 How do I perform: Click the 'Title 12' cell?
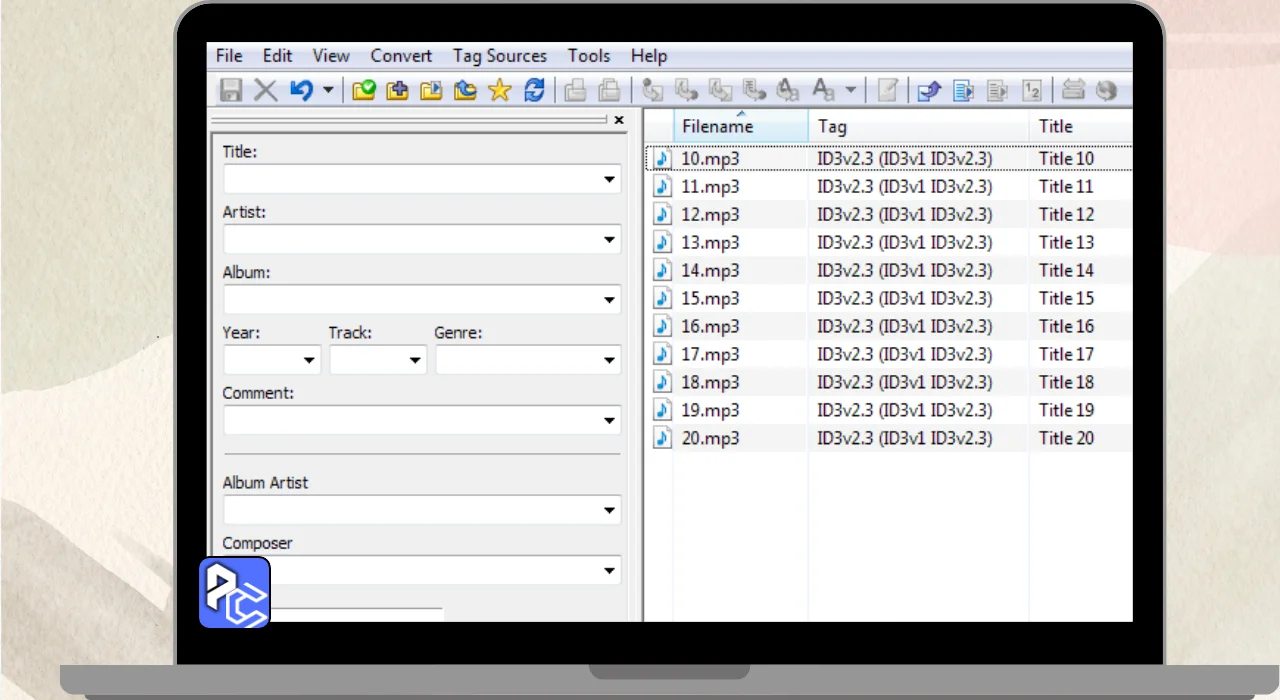pos(1066,214)
